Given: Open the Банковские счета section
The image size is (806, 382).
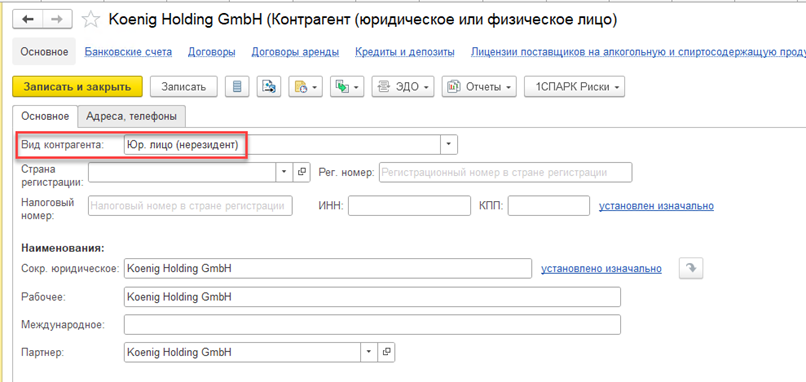Looking at the screenshot, I should 129,52.
